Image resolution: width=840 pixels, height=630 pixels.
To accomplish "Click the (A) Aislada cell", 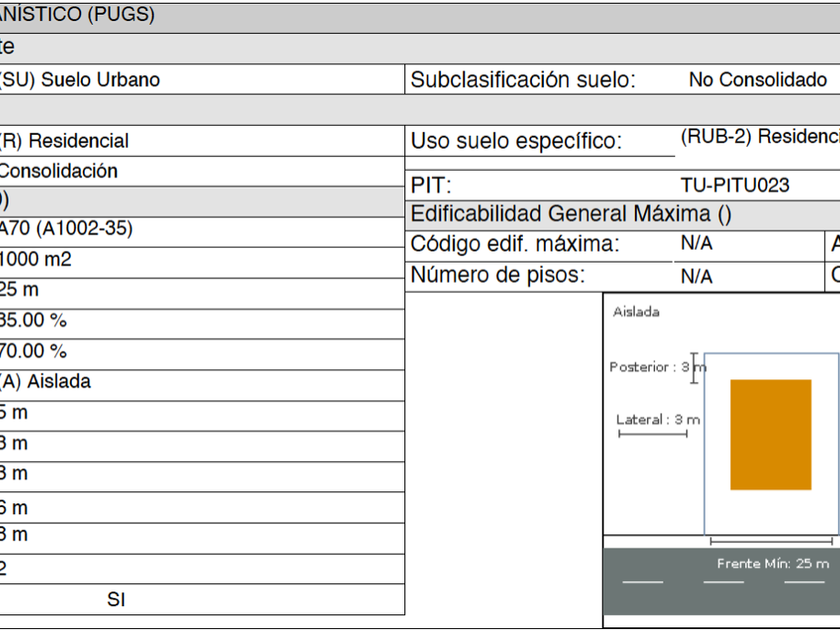I will pyautogui.click(x=46, y=382).
